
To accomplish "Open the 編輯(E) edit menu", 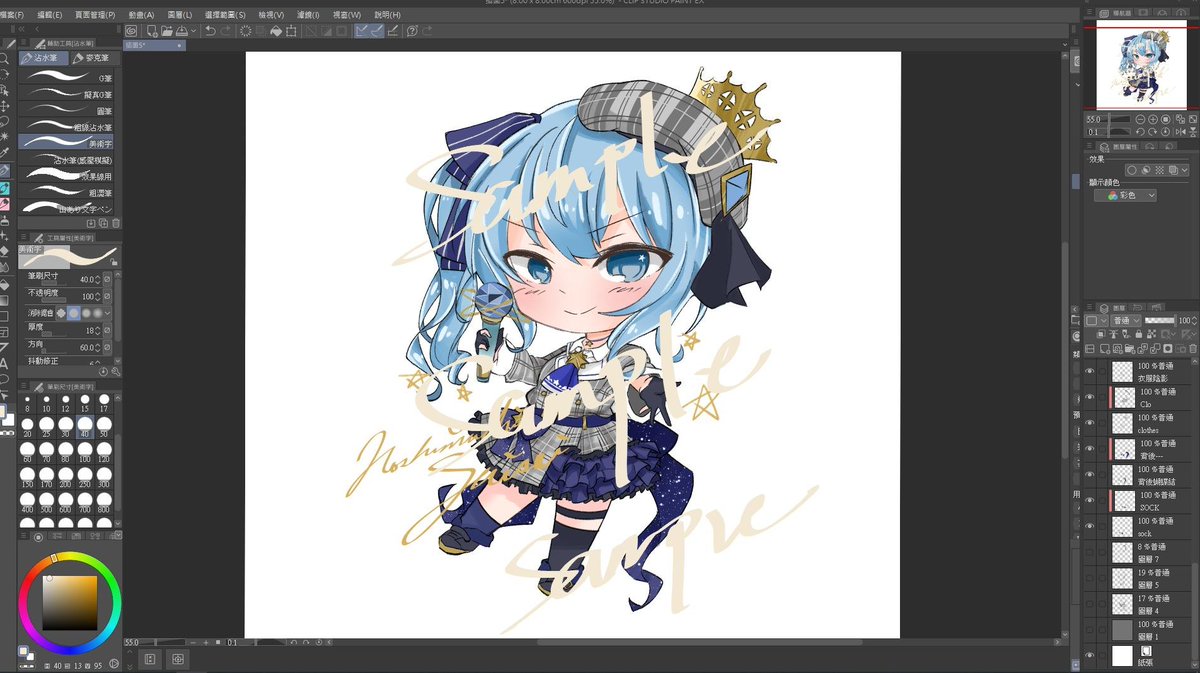I will 50,16.
